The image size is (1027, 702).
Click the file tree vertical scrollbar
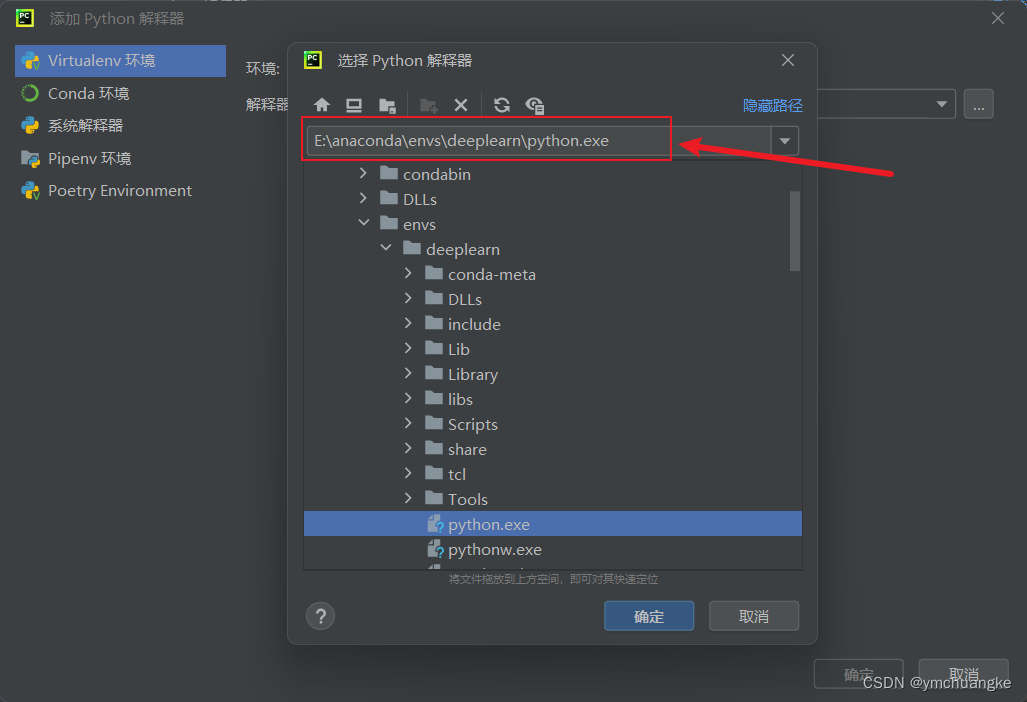click(795, 231)
